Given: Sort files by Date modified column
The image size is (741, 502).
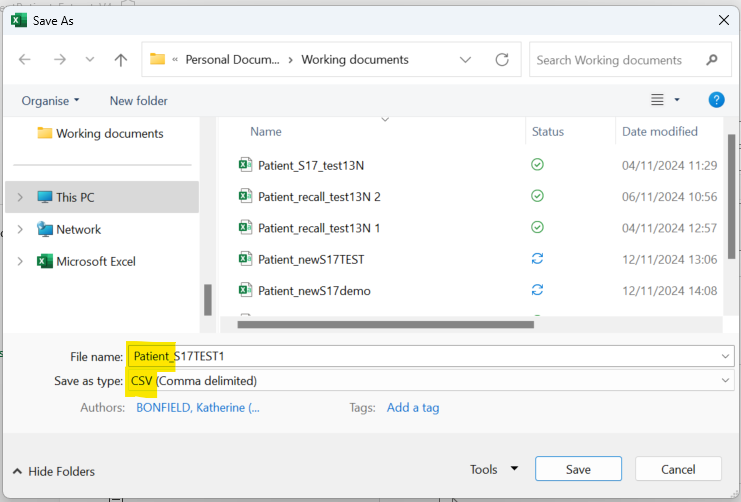Looking at the screenshot, I should pos(660,131).
